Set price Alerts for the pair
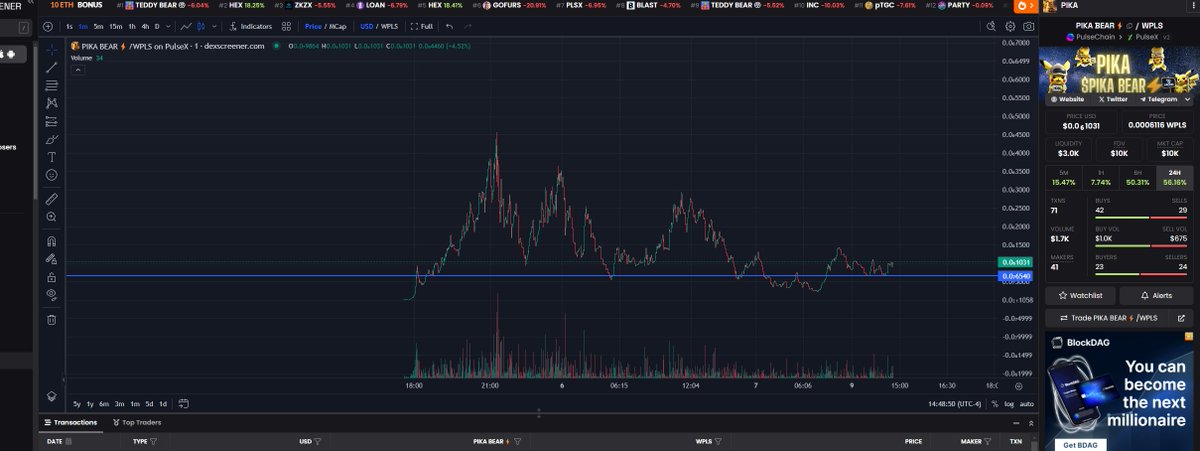The image size is (1200, 451). [x=1156, y=296]
